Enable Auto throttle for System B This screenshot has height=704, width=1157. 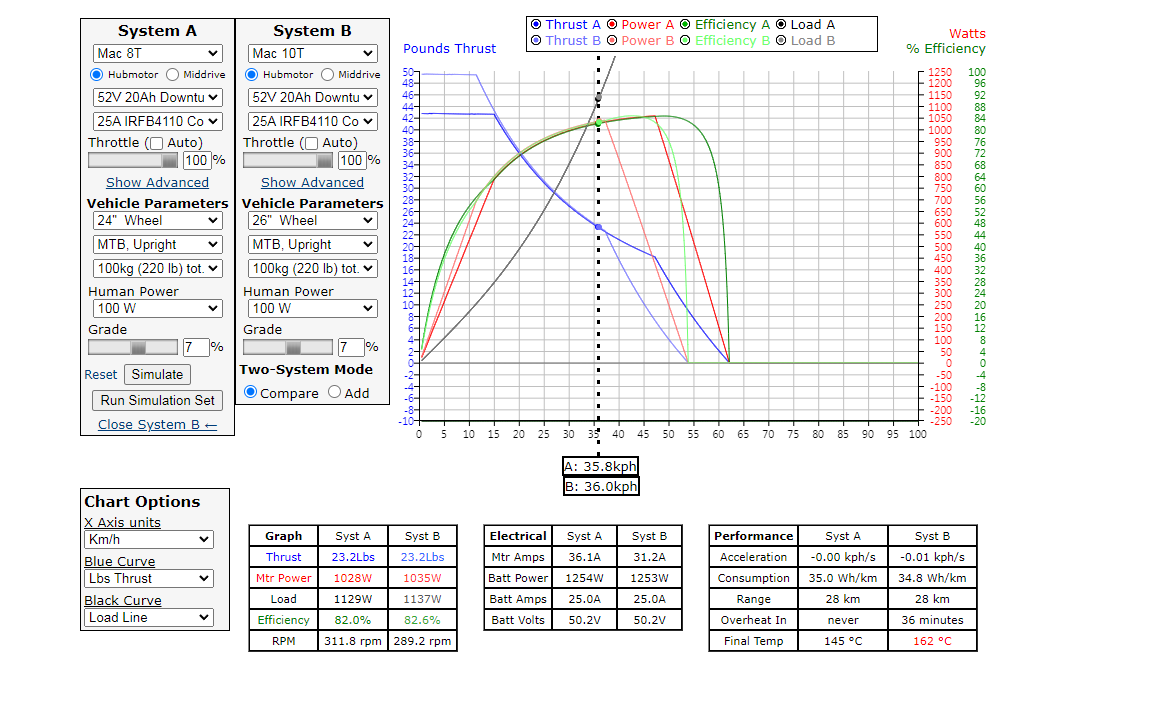(x=311, y=143)
